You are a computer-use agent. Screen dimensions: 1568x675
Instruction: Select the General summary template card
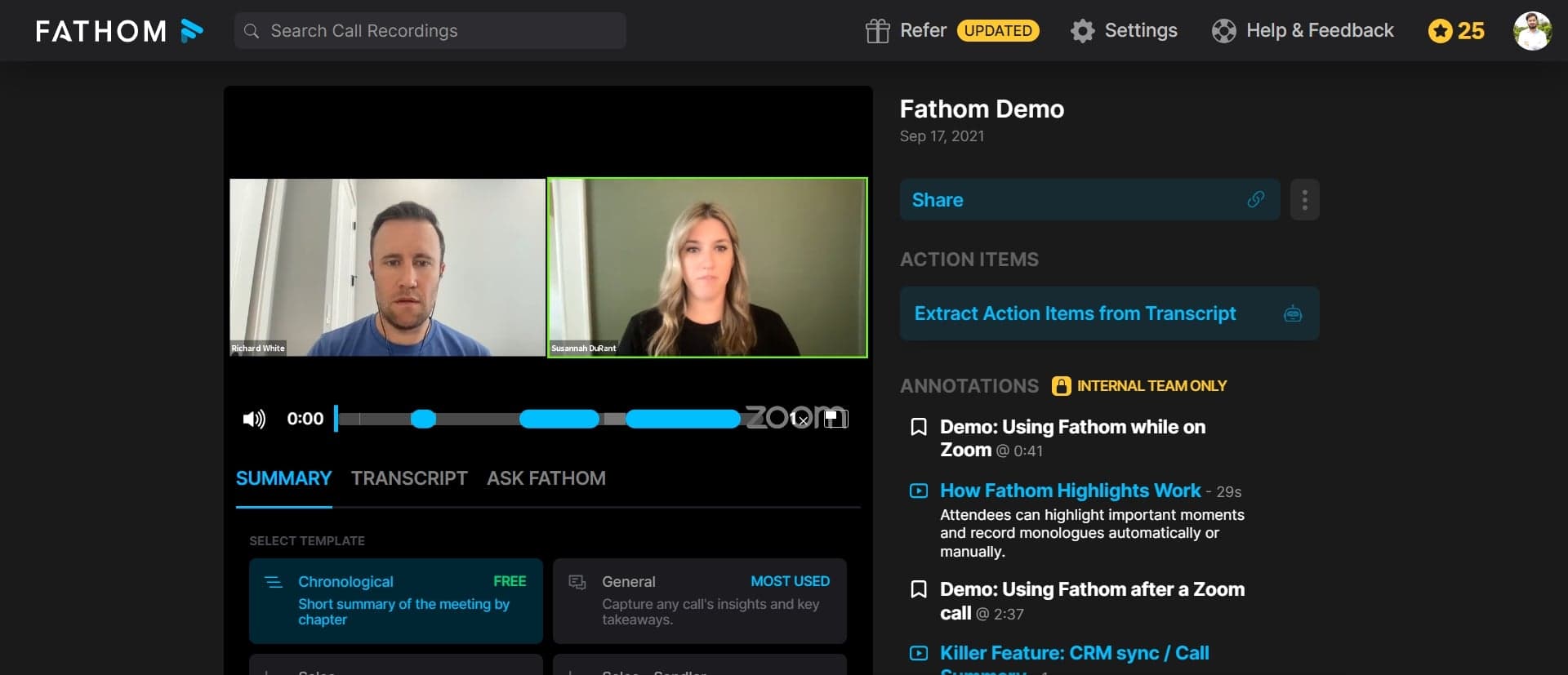pyautogui.click(x=699, y=601)
